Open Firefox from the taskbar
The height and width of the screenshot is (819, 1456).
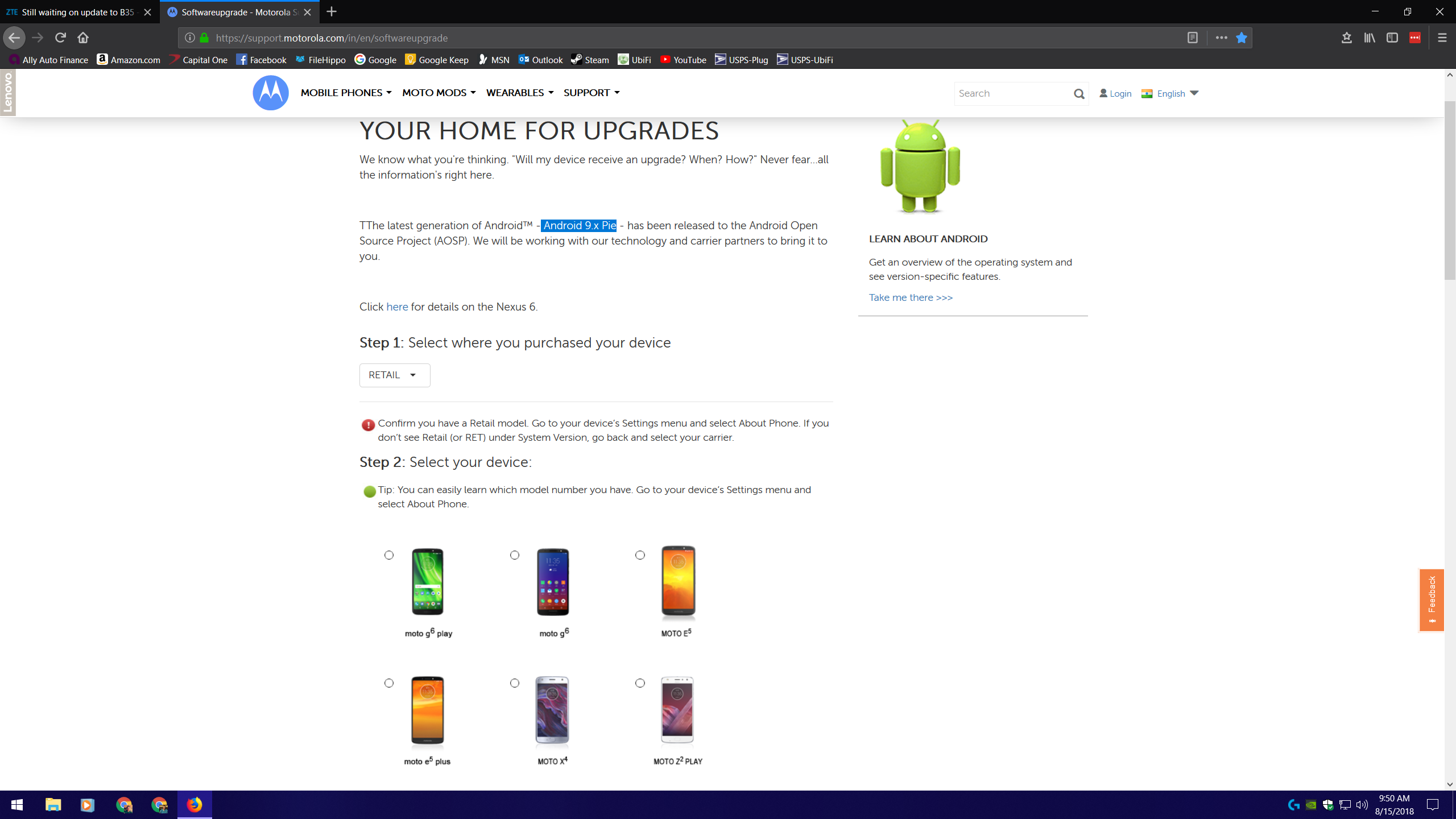(x=195, y=805)
